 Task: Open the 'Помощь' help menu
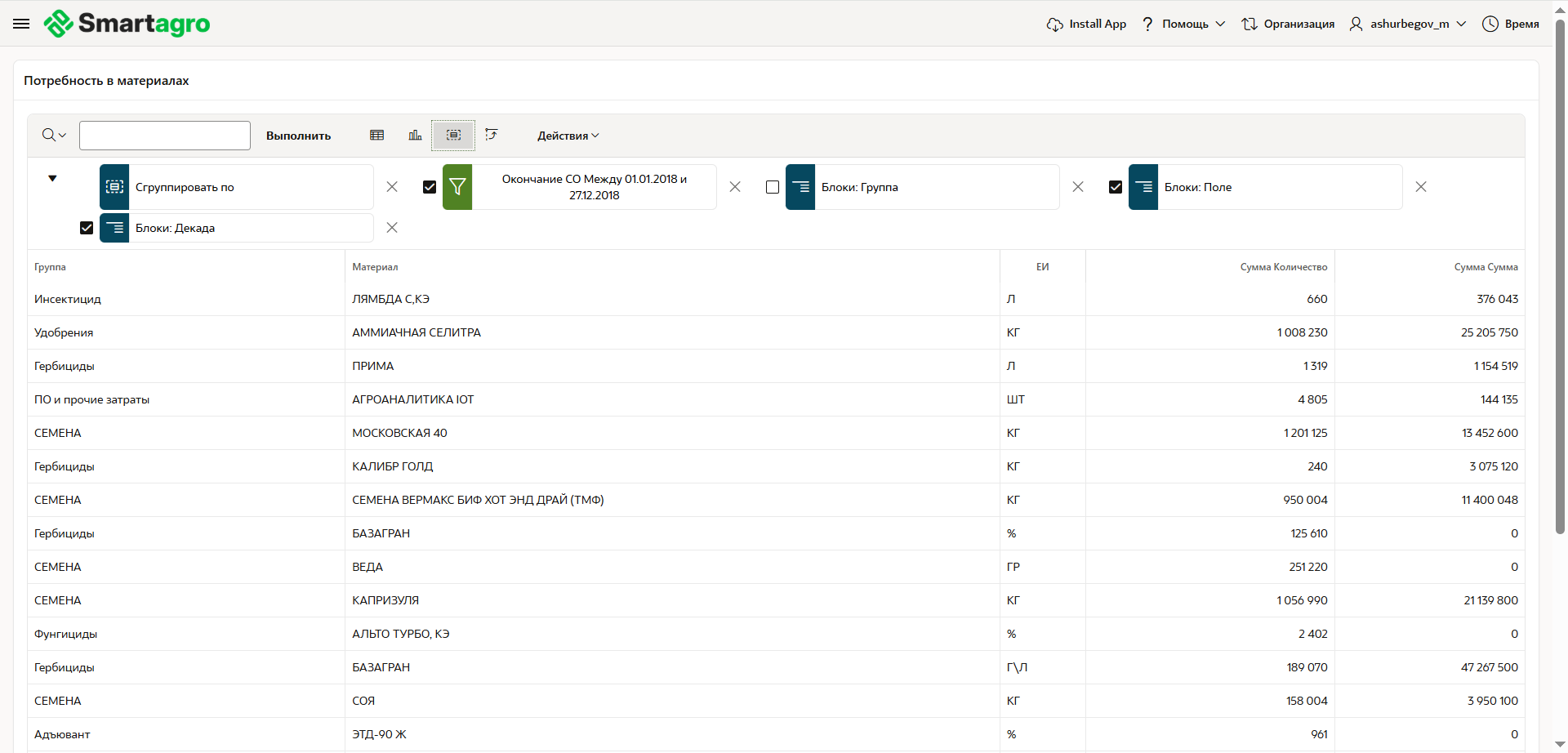(x=1184, y=25)
